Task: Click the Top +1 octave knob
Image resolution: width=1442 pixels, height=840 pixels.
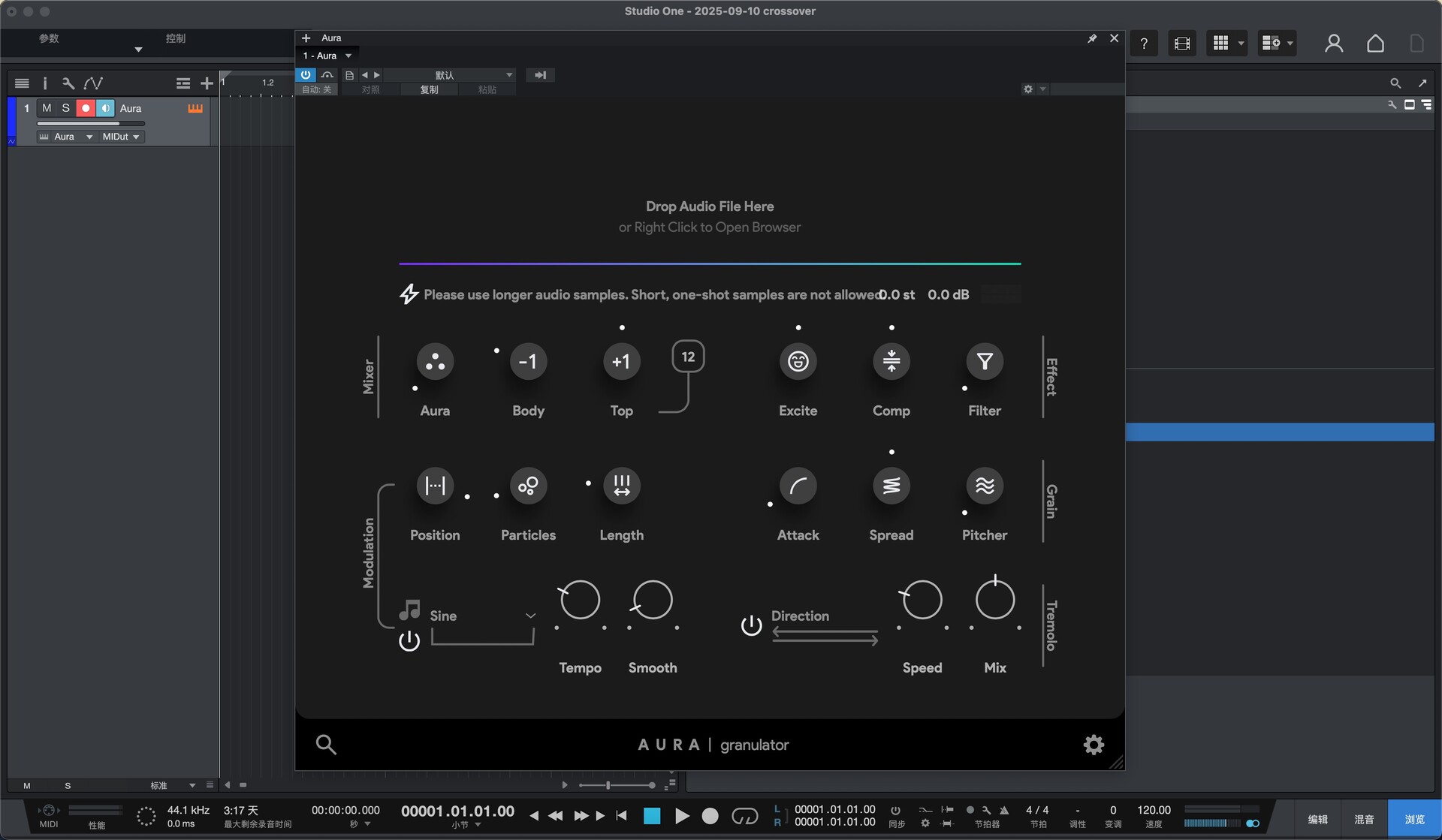Action: [621, 362]
